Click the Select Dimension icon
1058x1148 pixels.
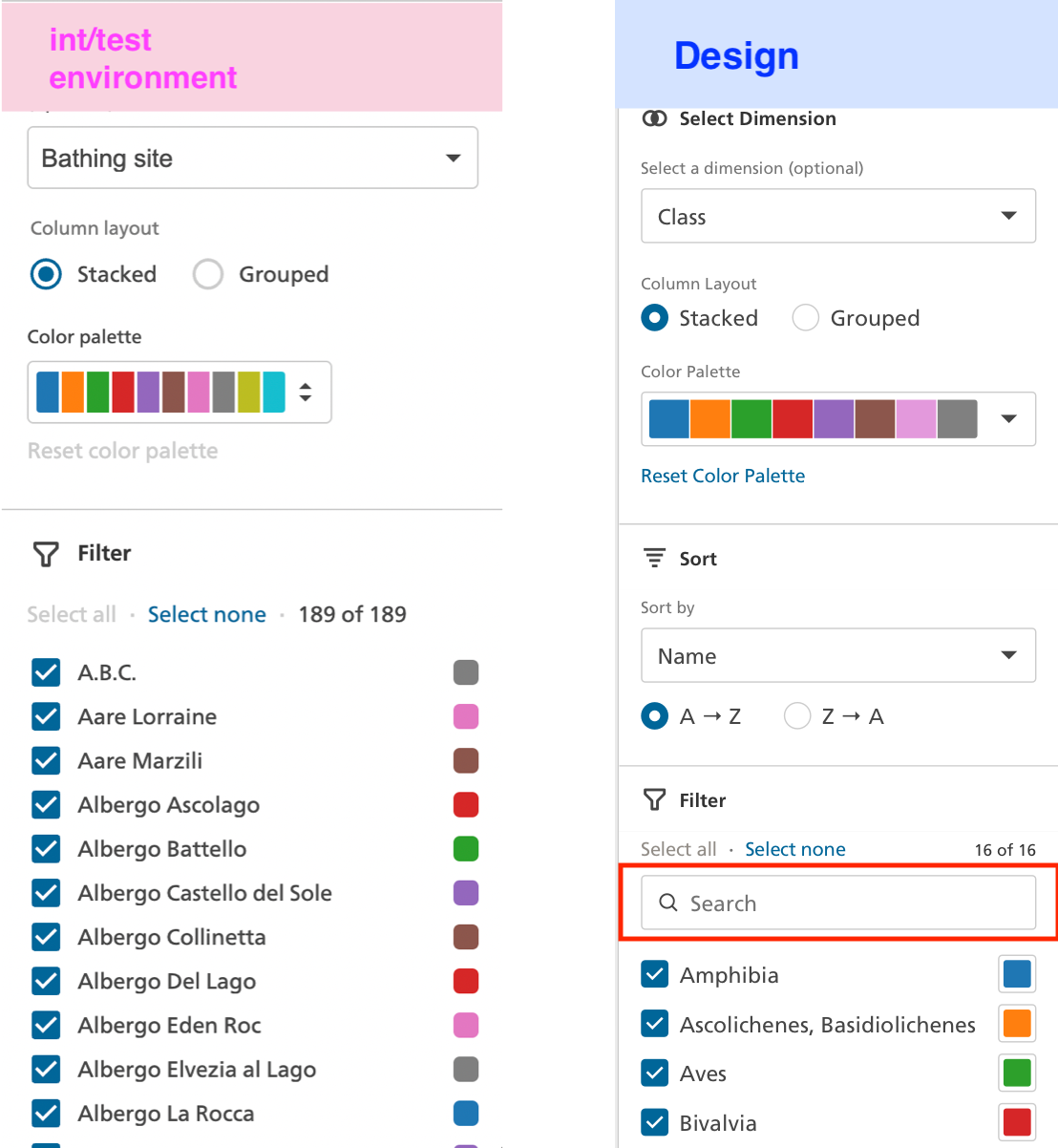tap(655, 118)
